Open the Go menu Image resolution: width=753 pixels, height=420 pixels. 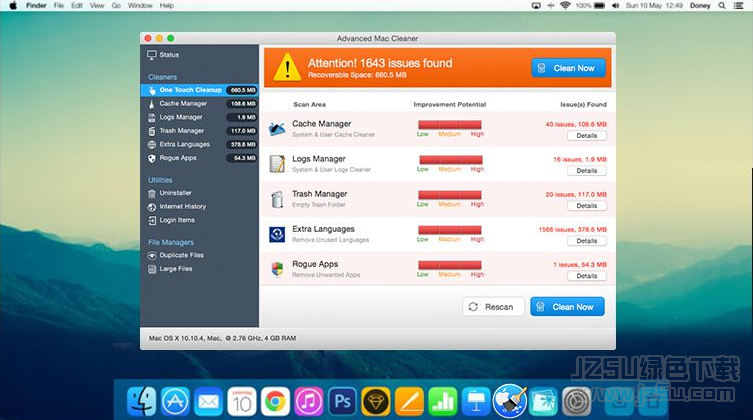[x=116, y=6]
